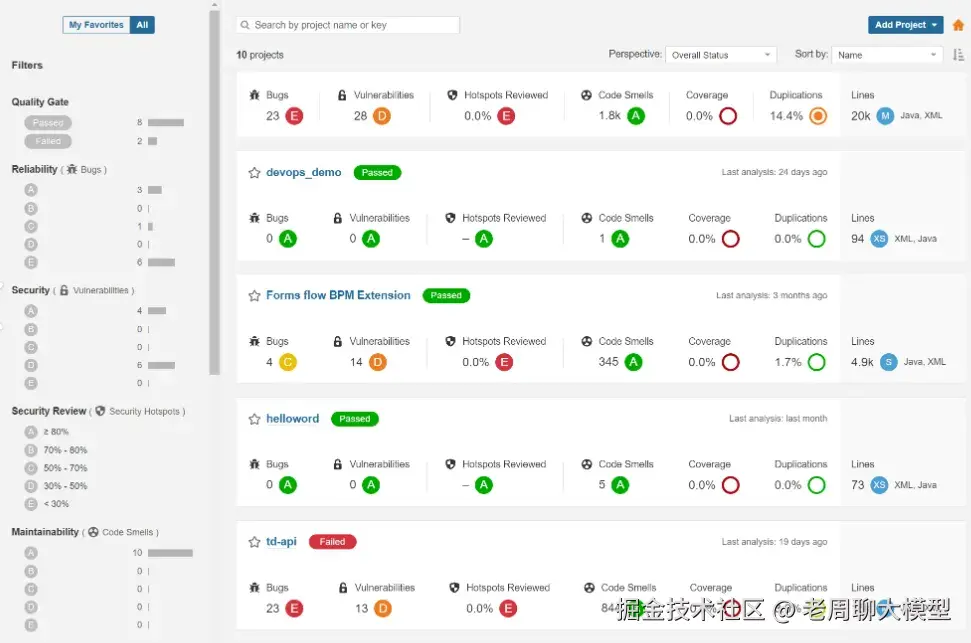Screen dimensions: 971x643
Task: Filter Reliability by rating C
Action: coord(31,227)
